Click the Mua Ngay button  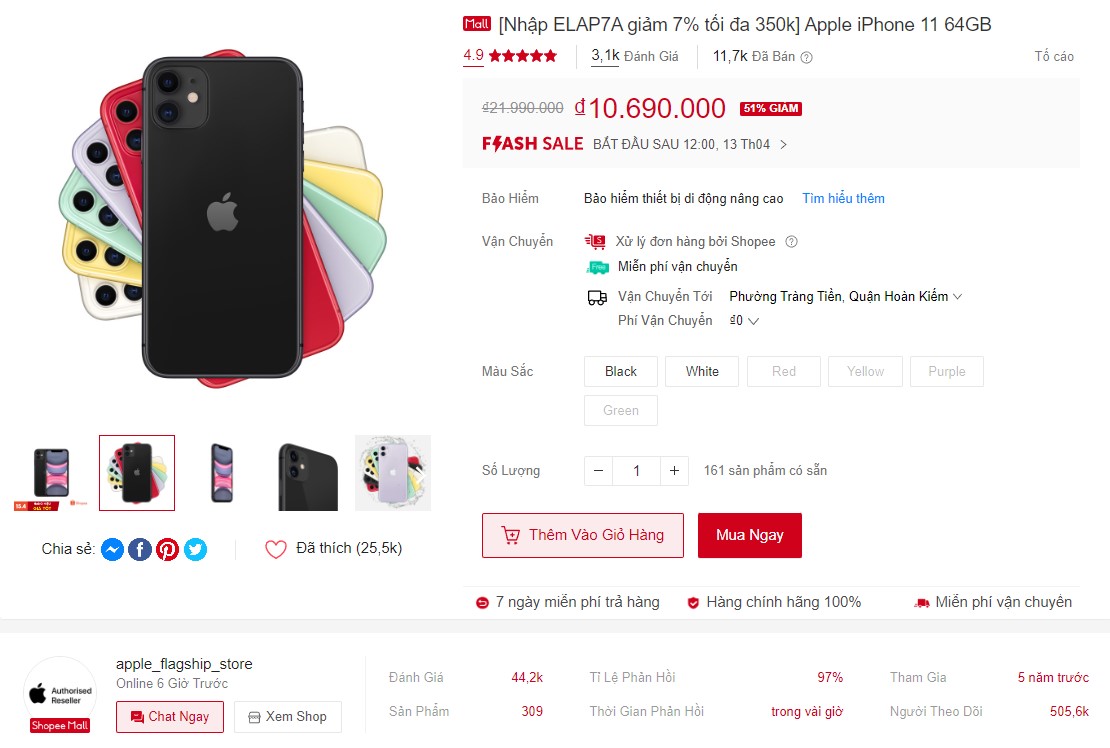pyautogui.click(x=750, y=535)
